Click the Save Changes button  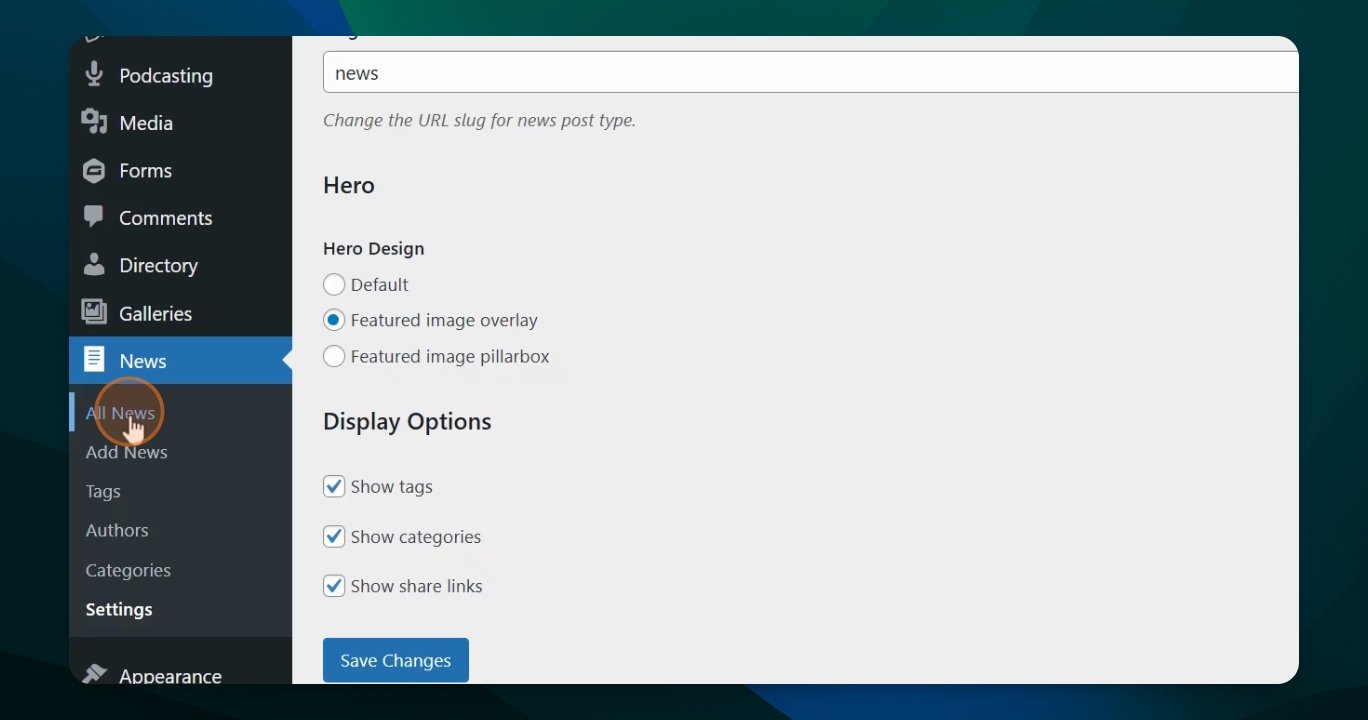pos(396,660)
